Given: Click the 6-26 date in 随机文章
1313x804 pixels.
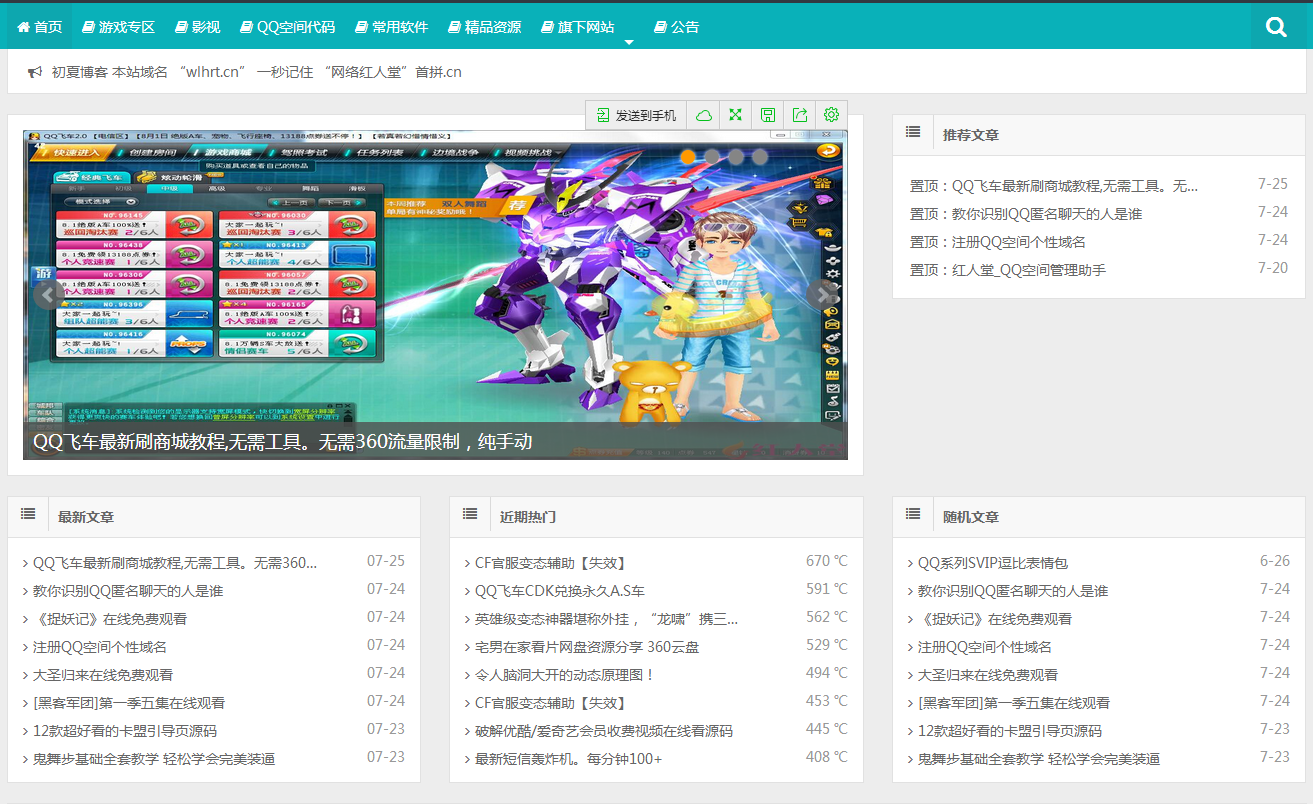Looking at the screenshot, I should (x=1275, y=561).
